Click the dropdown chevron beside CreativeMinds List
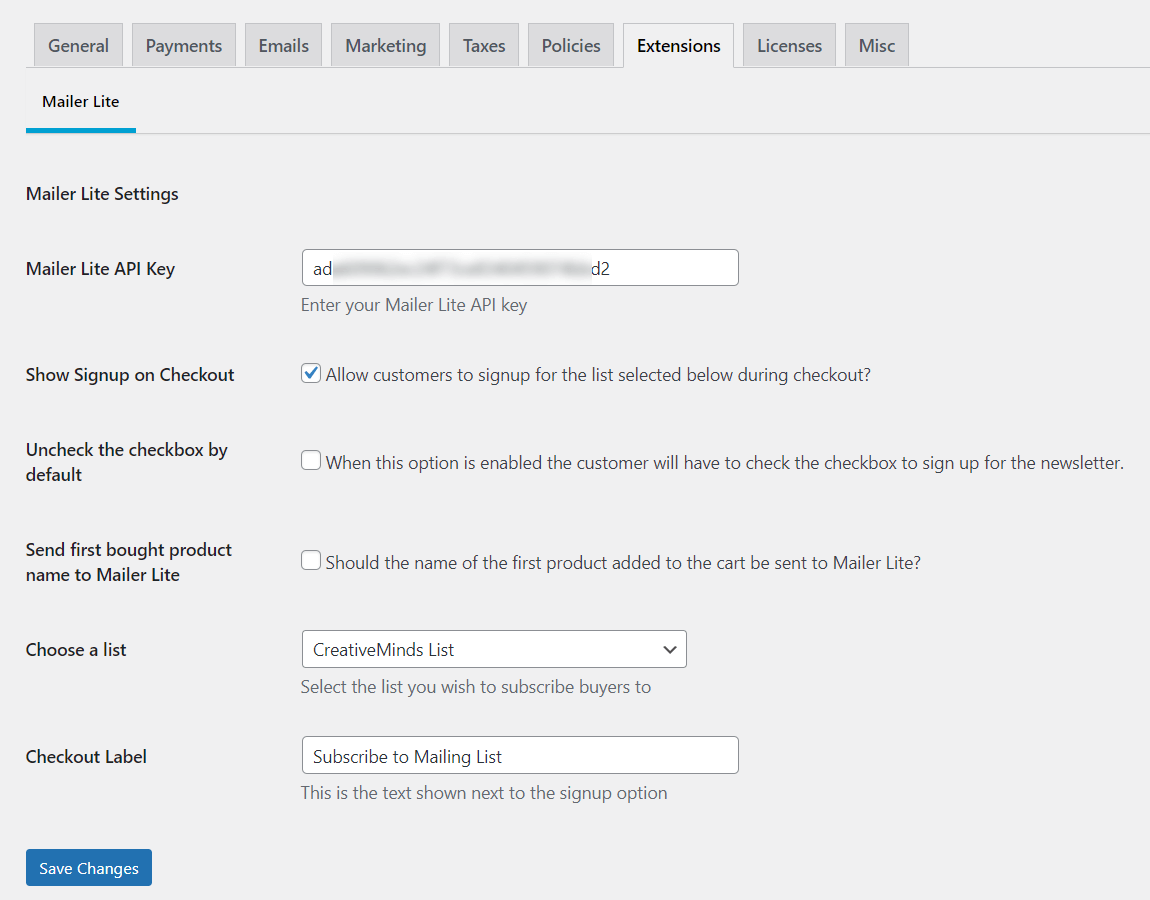Screen dimensions: 1150x900 [670, 650]
